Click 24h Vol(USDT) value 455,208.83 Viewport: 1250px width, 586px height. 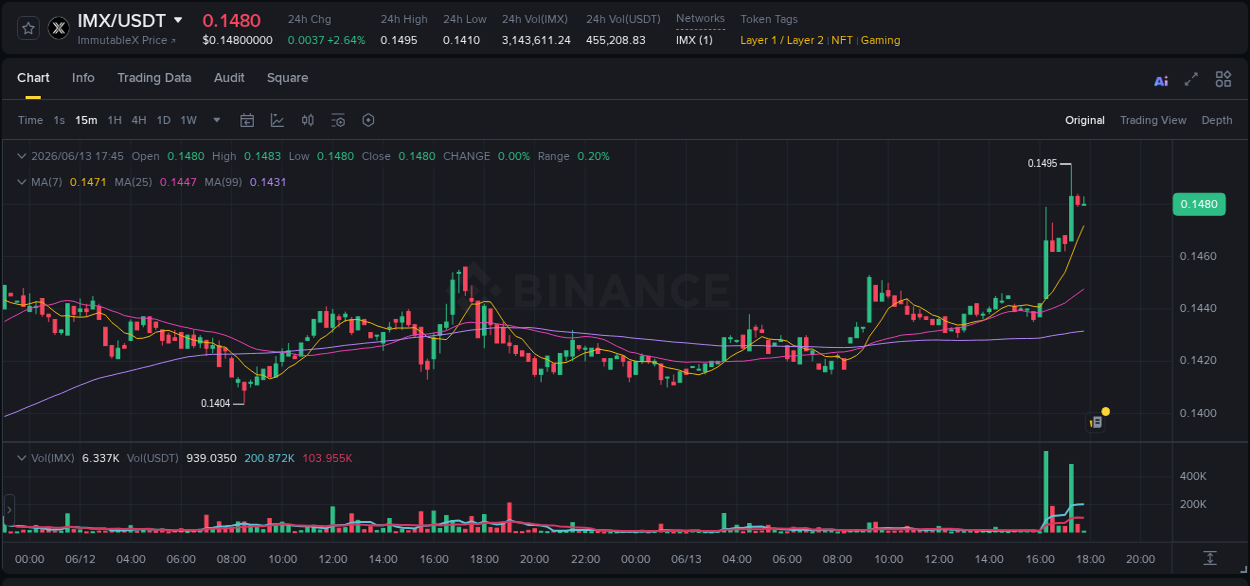tap(616, 40)
